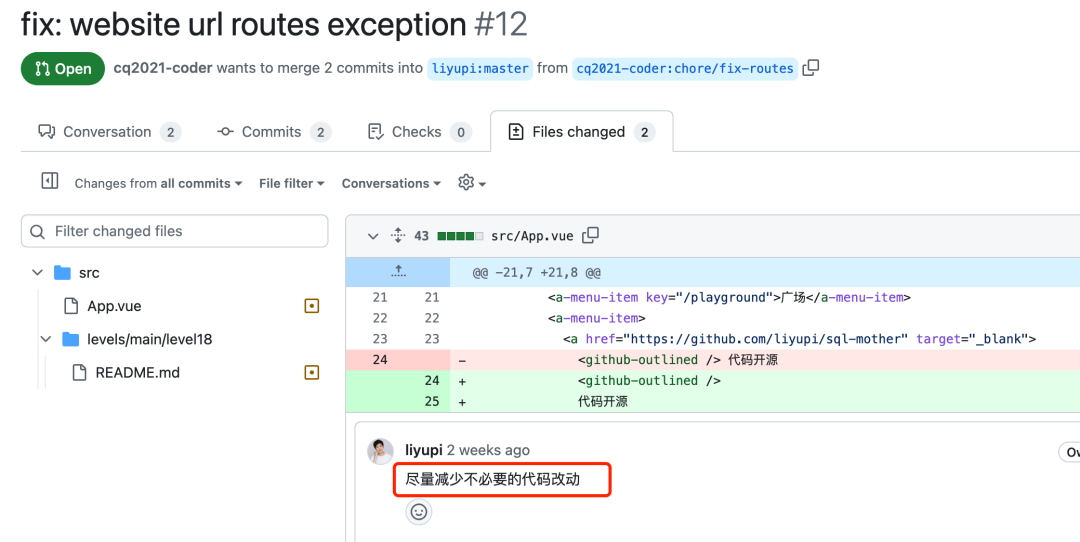Open the File filter dropdown
Viewport: 1080px width, 542px height.
pyautogui.click(x=291, y=184)
